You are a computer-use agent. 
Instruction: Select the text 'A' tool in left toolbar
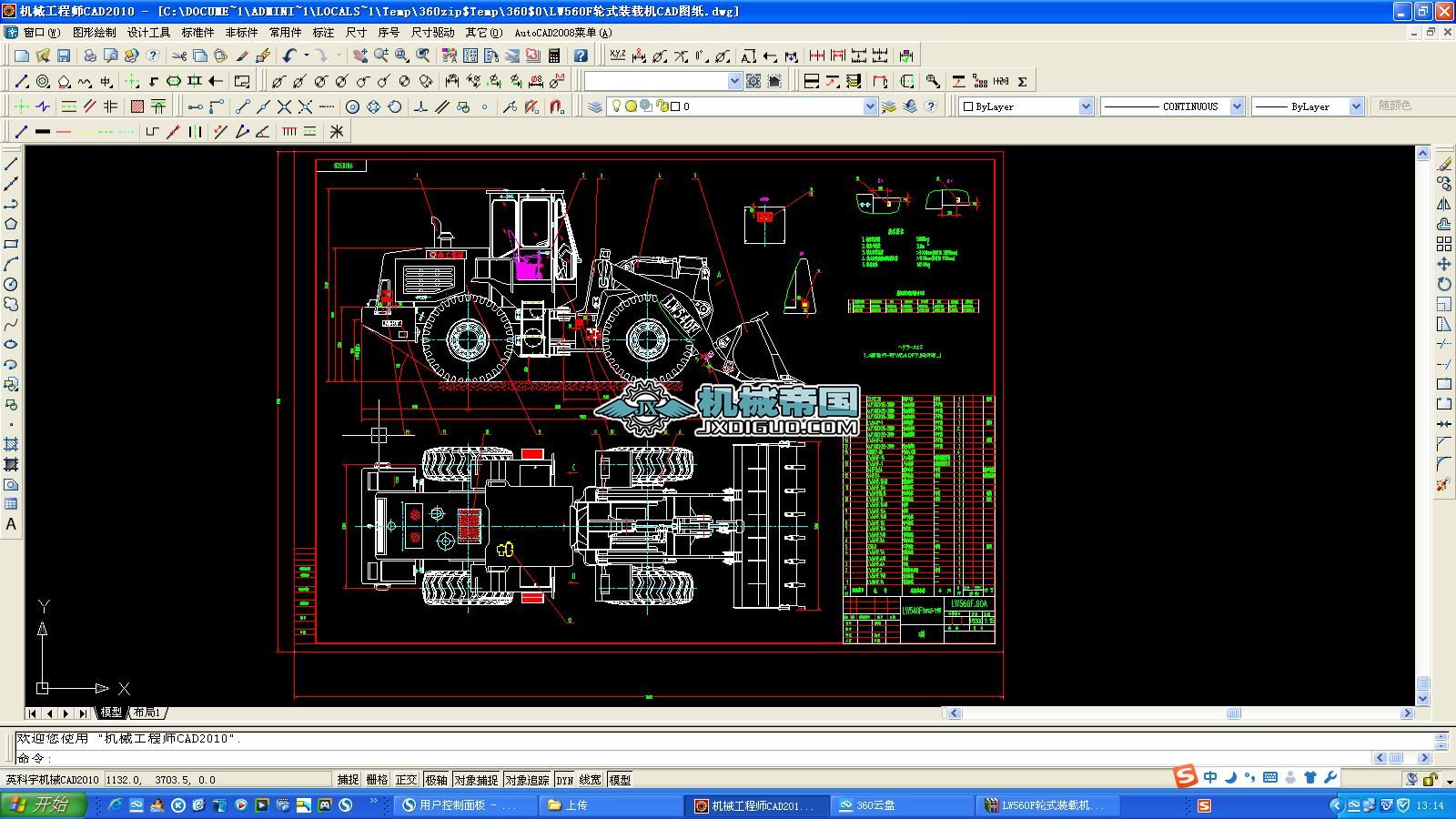coord(11,524)
